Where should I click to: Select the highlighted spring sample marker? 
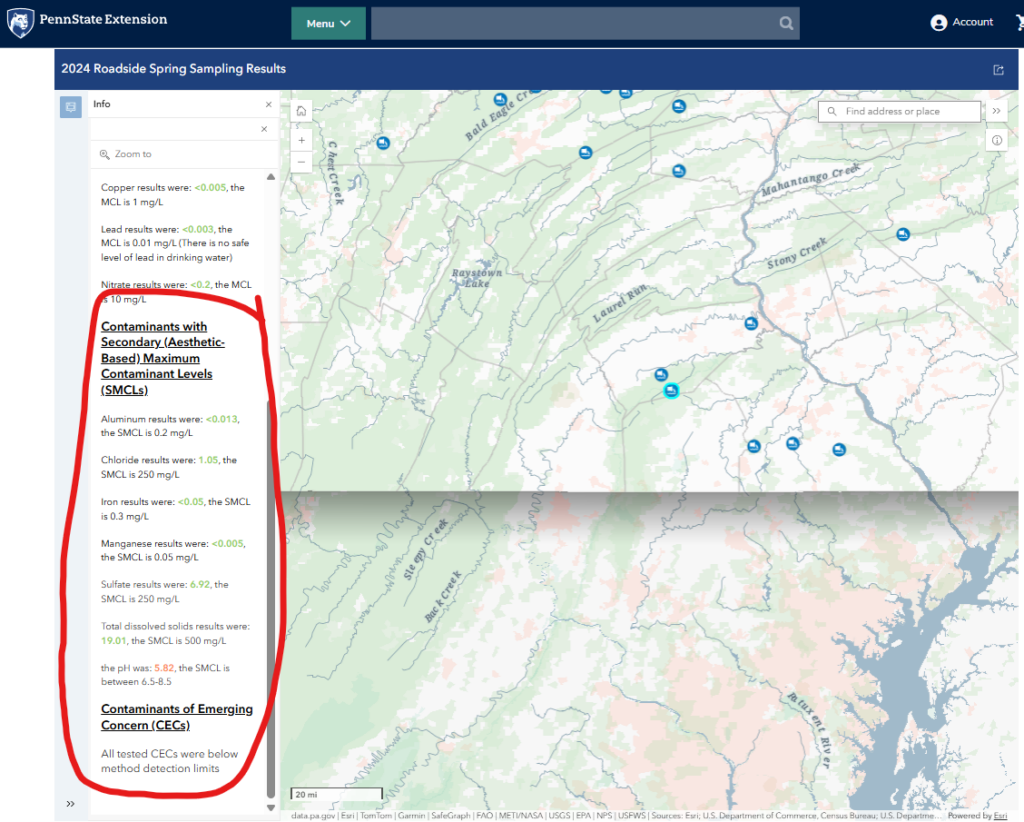(x=671, y=390)
